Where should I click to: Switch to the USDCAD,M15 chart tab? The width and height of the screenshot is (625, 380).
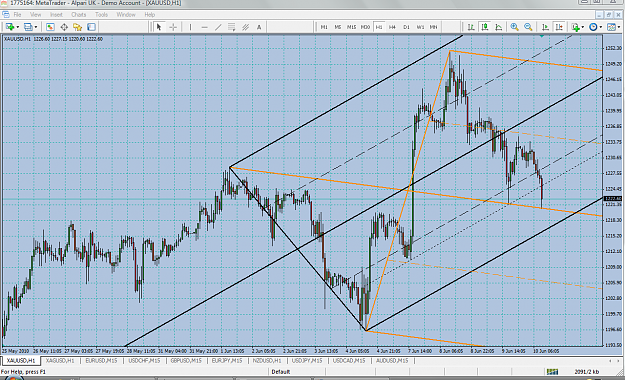(349, 361)
